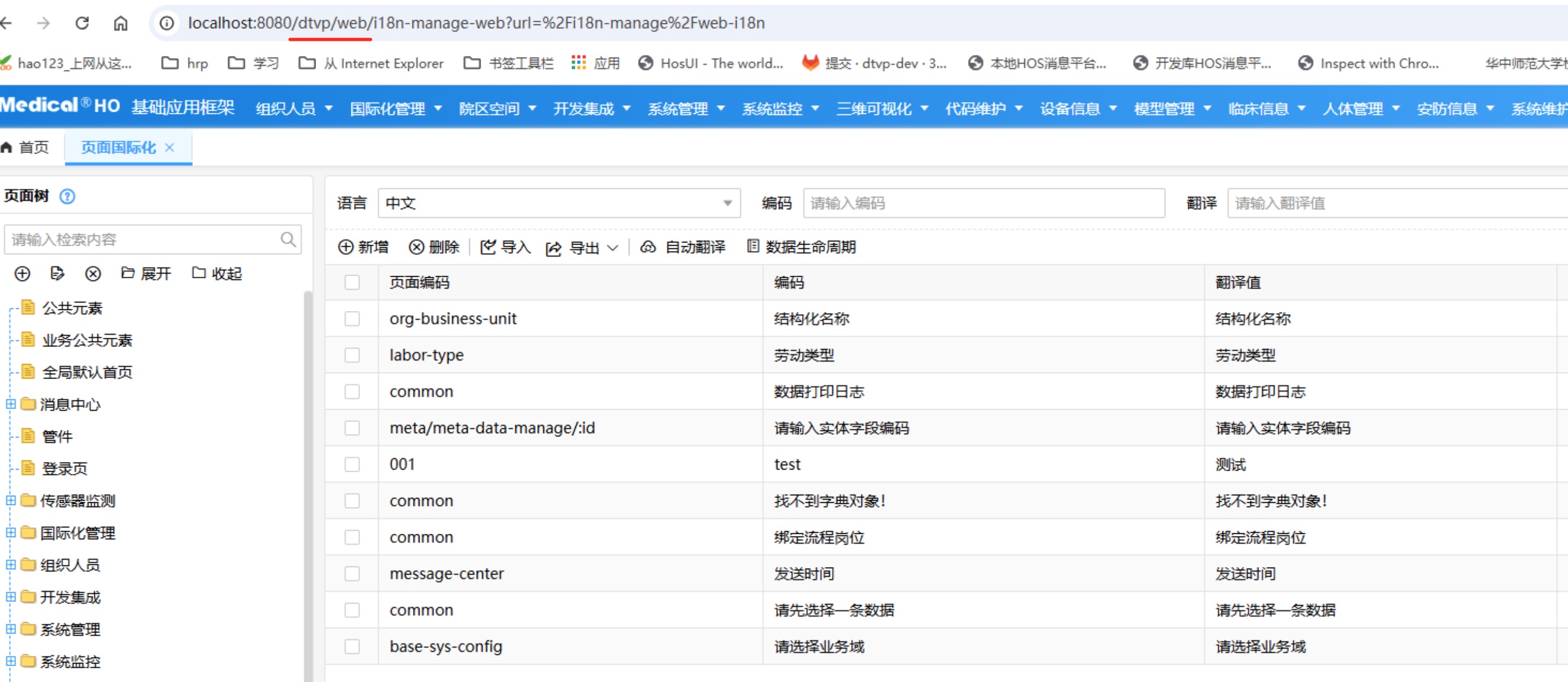Click the 展开 expand-all button
Viewport: 1568px width, 682px height.
pyautogui.click(x=146, y=274)
